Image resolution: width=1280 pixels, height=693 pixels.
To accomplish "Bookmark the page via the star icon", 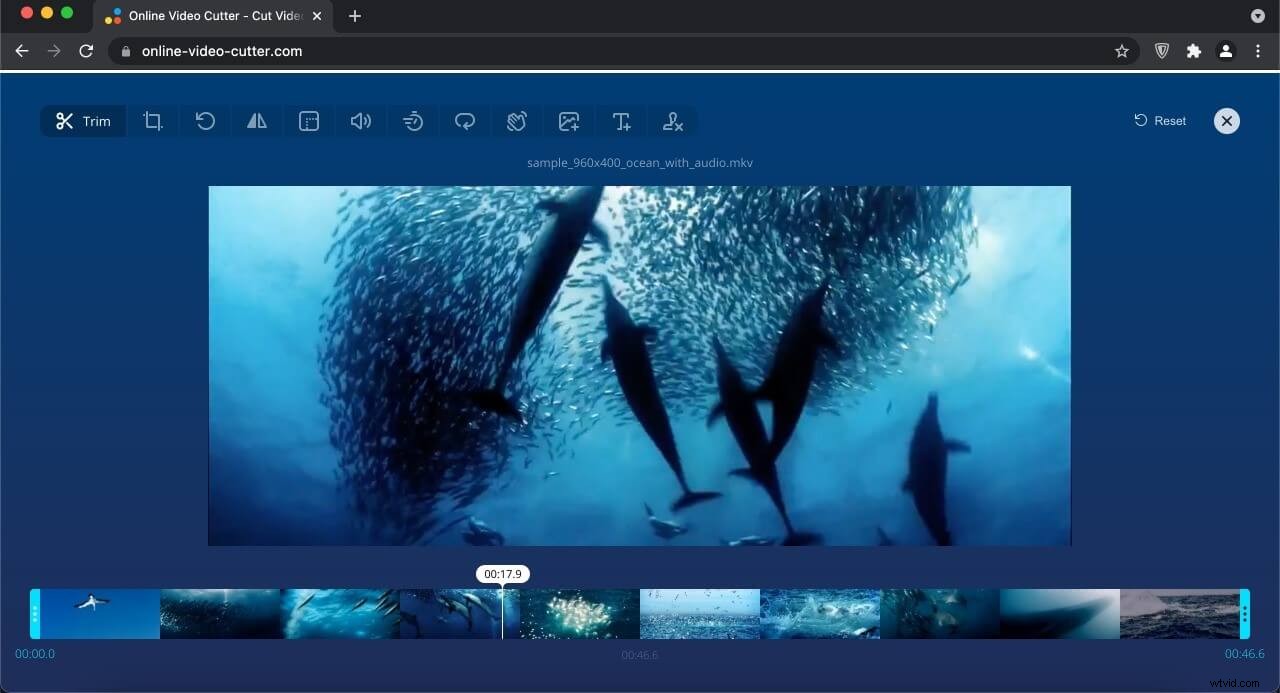I will 1122,50.
